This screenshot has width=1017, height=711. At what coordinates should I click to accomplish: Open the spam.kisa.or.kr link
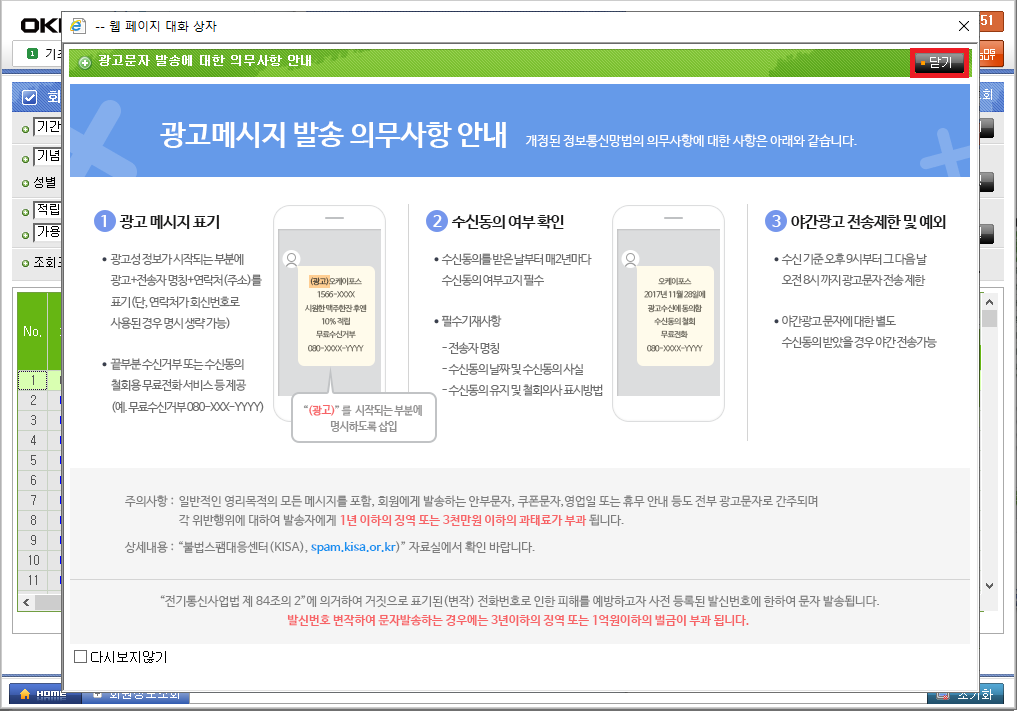(355, 547)
